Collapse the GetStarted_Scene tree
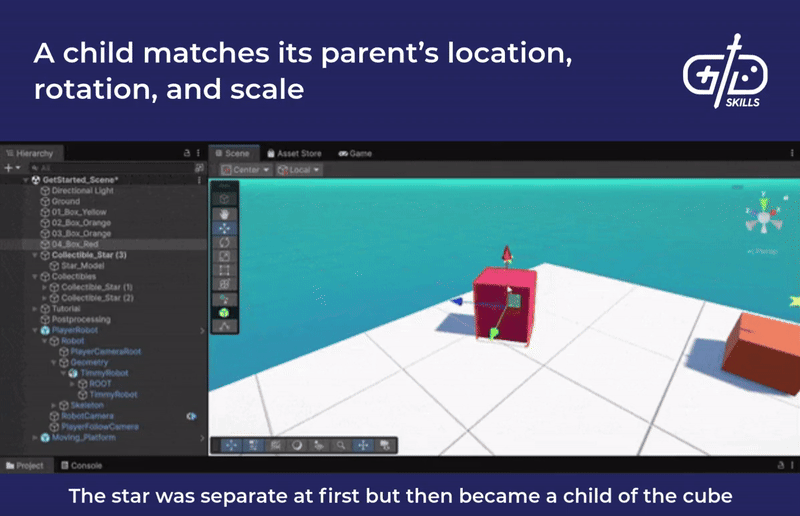 [x=26, y=180]
